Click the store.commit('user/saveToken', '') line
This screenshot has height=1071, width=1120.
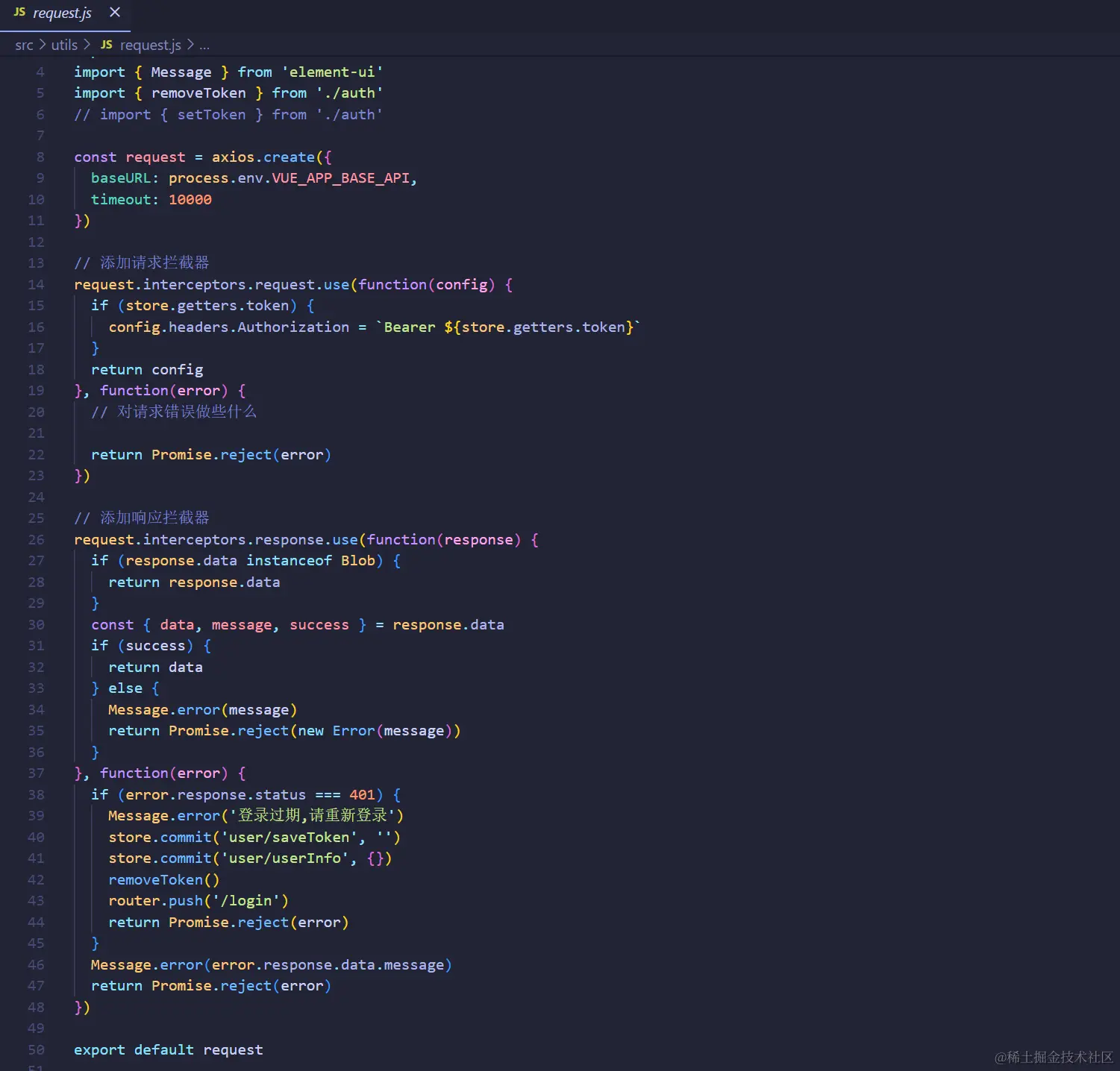point(254,838)
